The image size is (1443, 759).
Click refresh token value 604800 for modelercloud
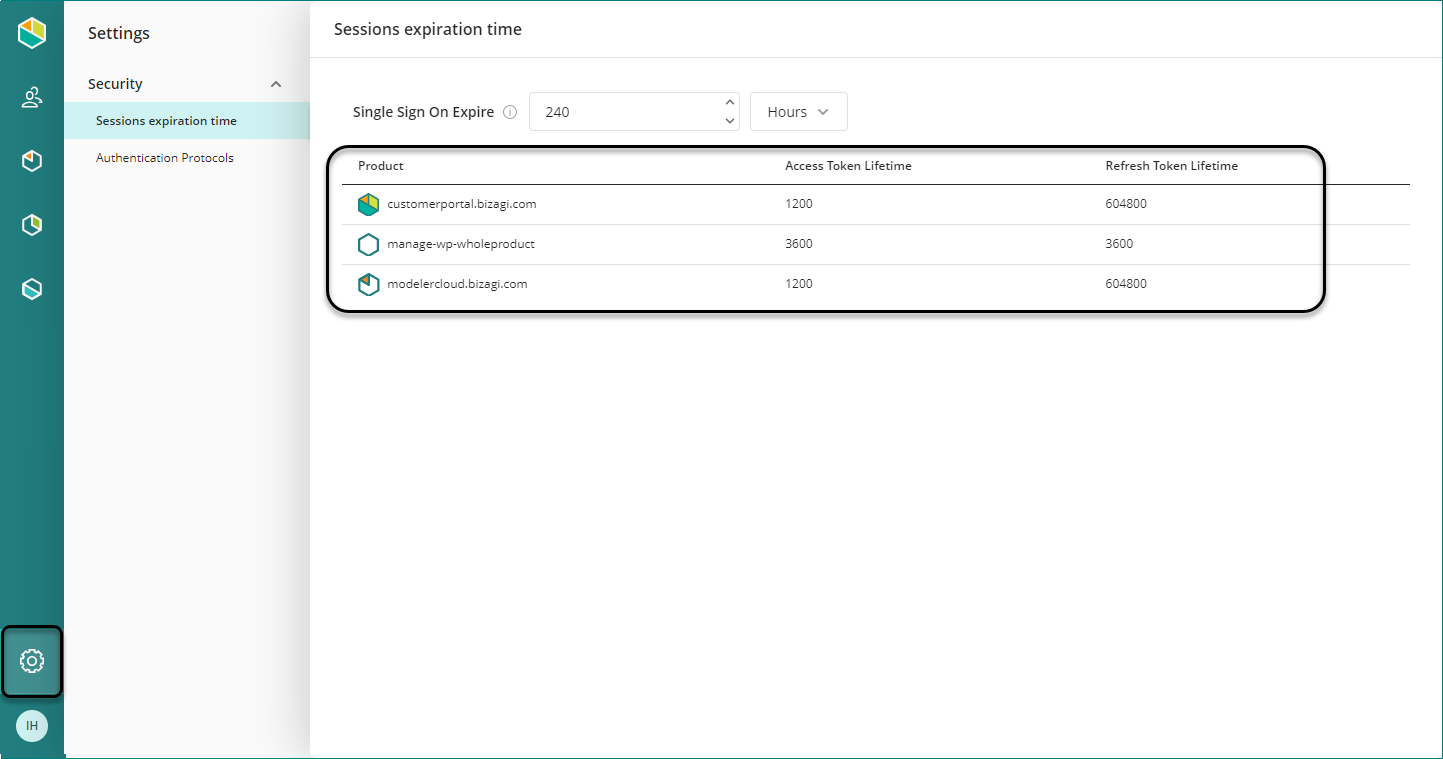point(1126,284)
